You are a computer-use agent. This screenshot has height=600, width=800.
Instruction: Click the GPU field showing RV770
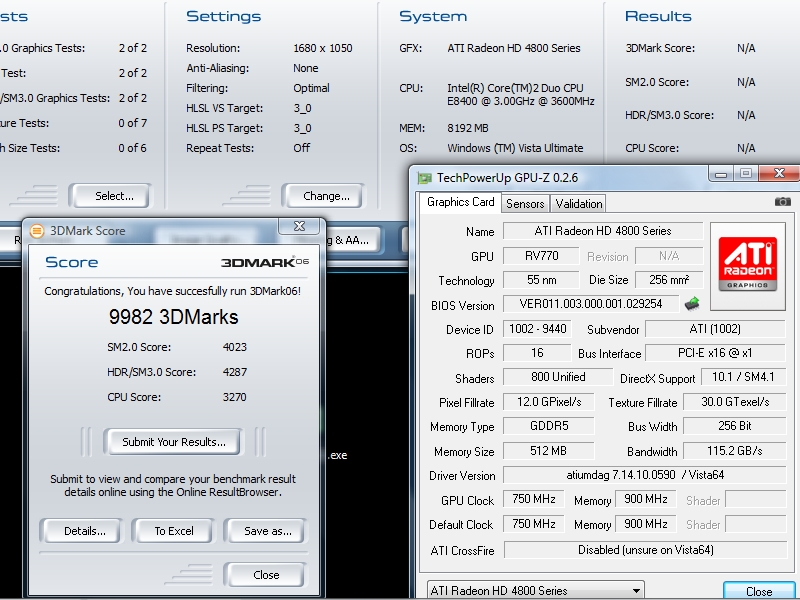point(541,256)
